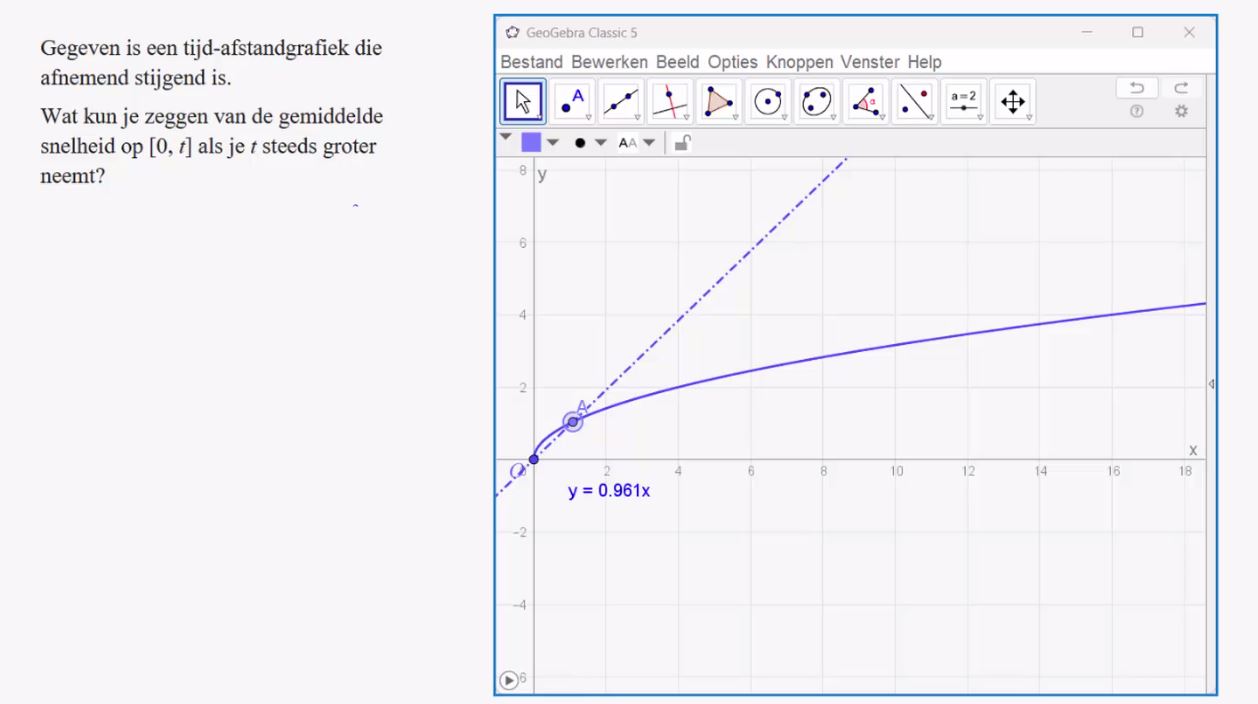Click the Undo arrow button
The height and width of the screenshot is (704, 1258).
1137,88
